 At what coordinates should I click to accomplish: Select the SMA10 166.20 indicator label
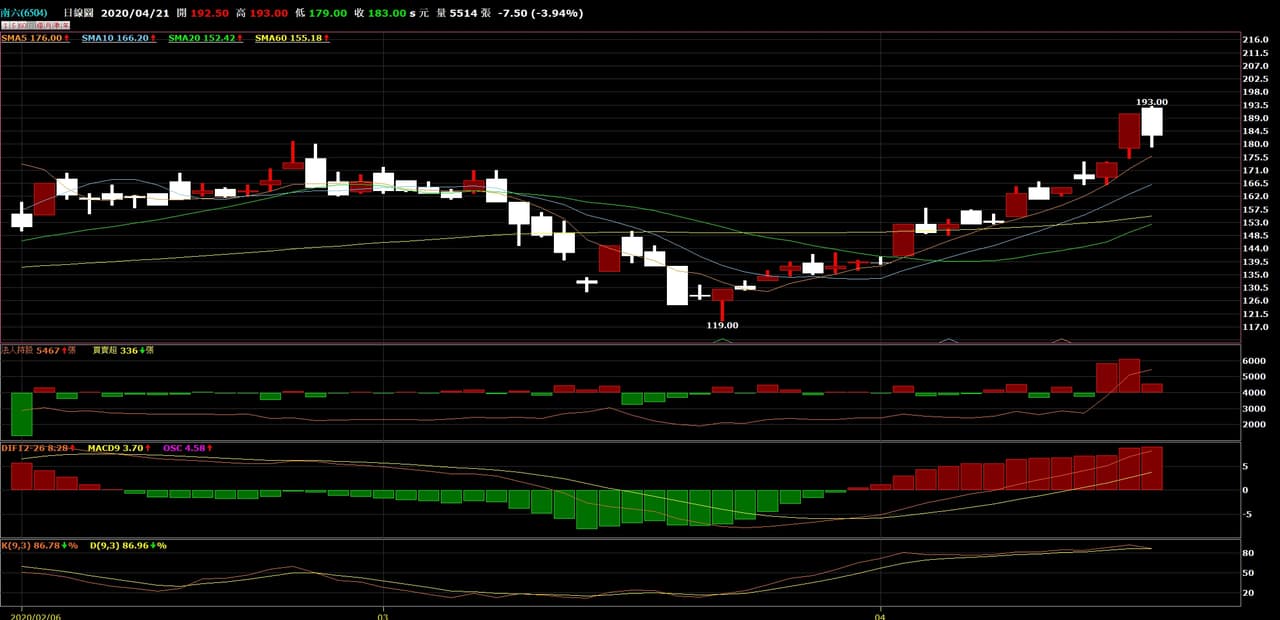[119, 38]
